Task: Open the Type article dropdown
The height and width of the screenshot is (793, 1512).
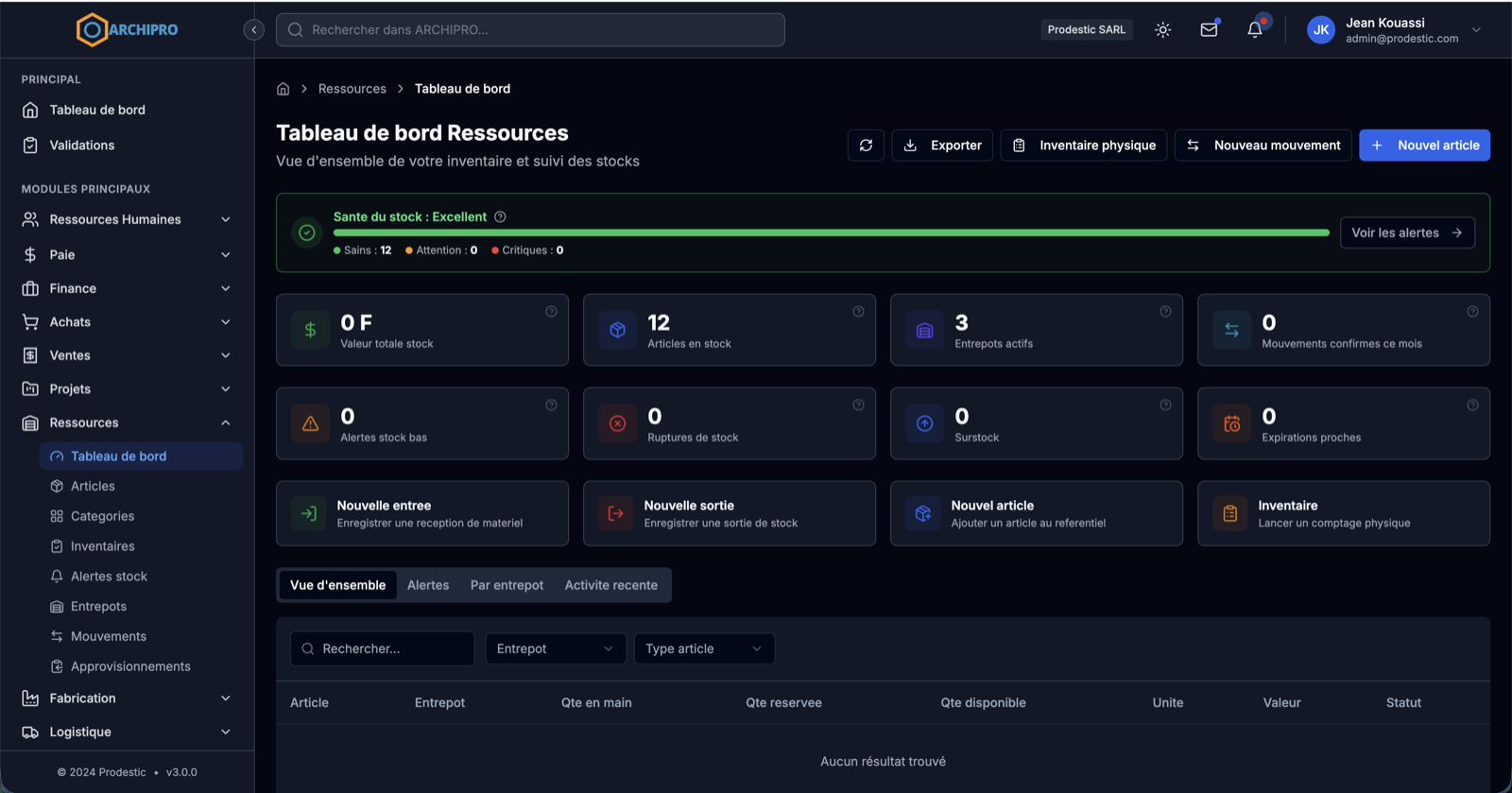Action: click(x=704, y=648)
